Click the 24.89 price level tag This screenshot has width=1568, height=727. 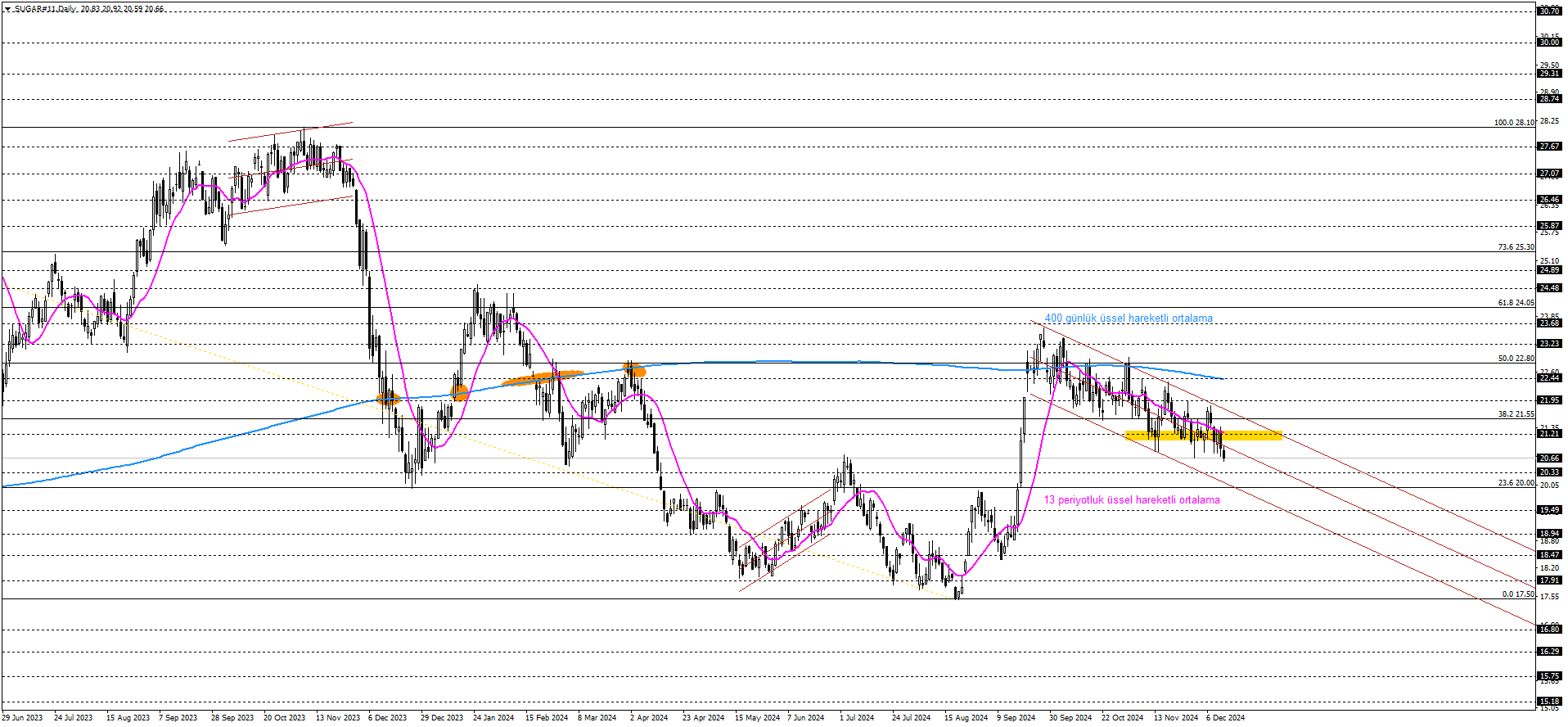(1549, 270)
